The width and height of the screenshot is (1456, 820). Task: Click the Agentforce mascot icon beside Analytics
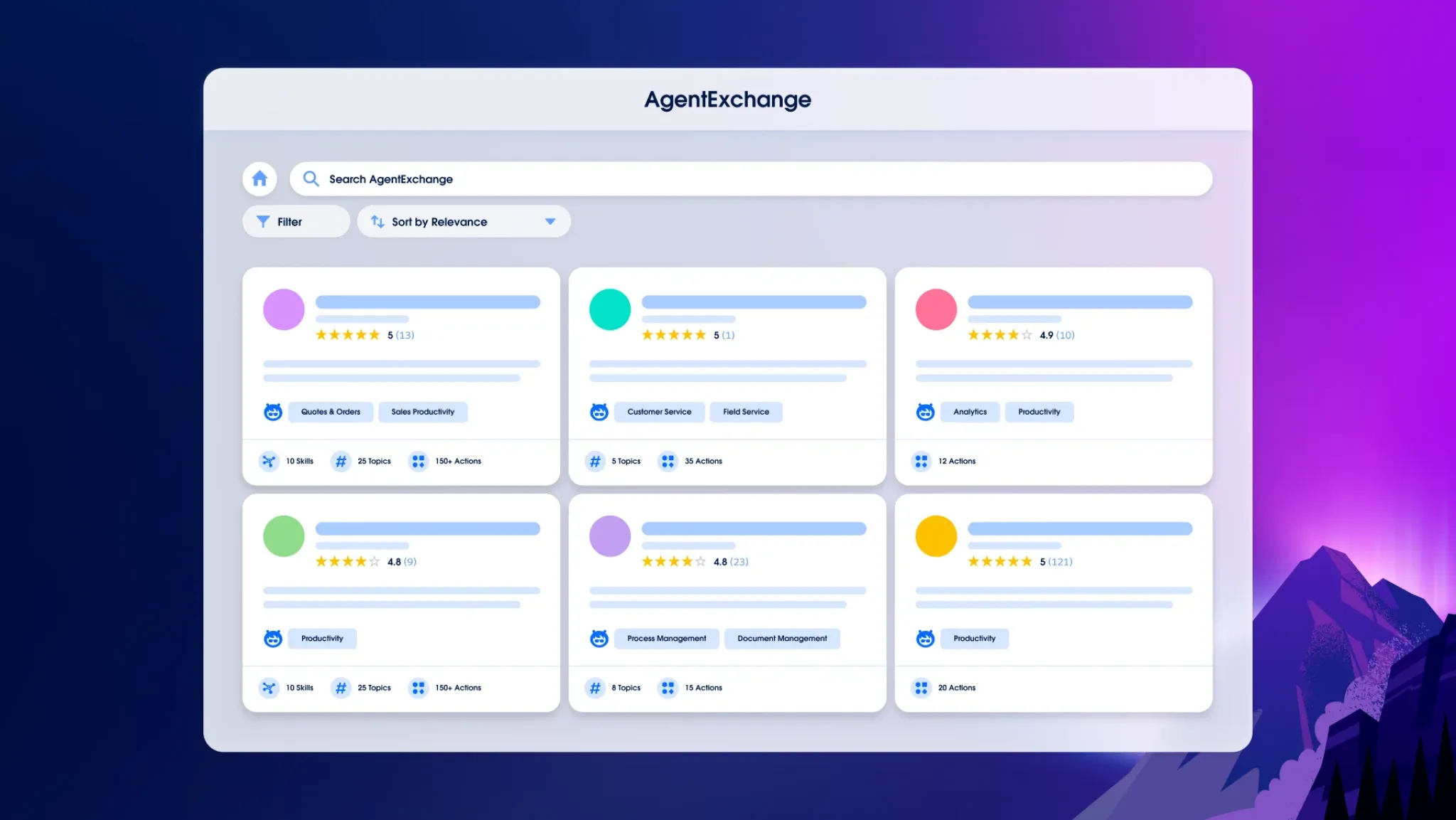[925, 412]
